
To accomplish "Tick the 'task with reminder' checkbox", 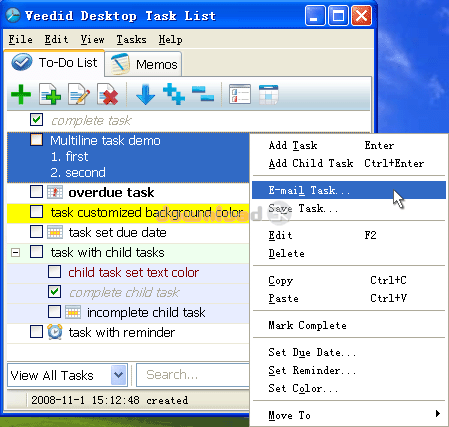I will [36, 332].
